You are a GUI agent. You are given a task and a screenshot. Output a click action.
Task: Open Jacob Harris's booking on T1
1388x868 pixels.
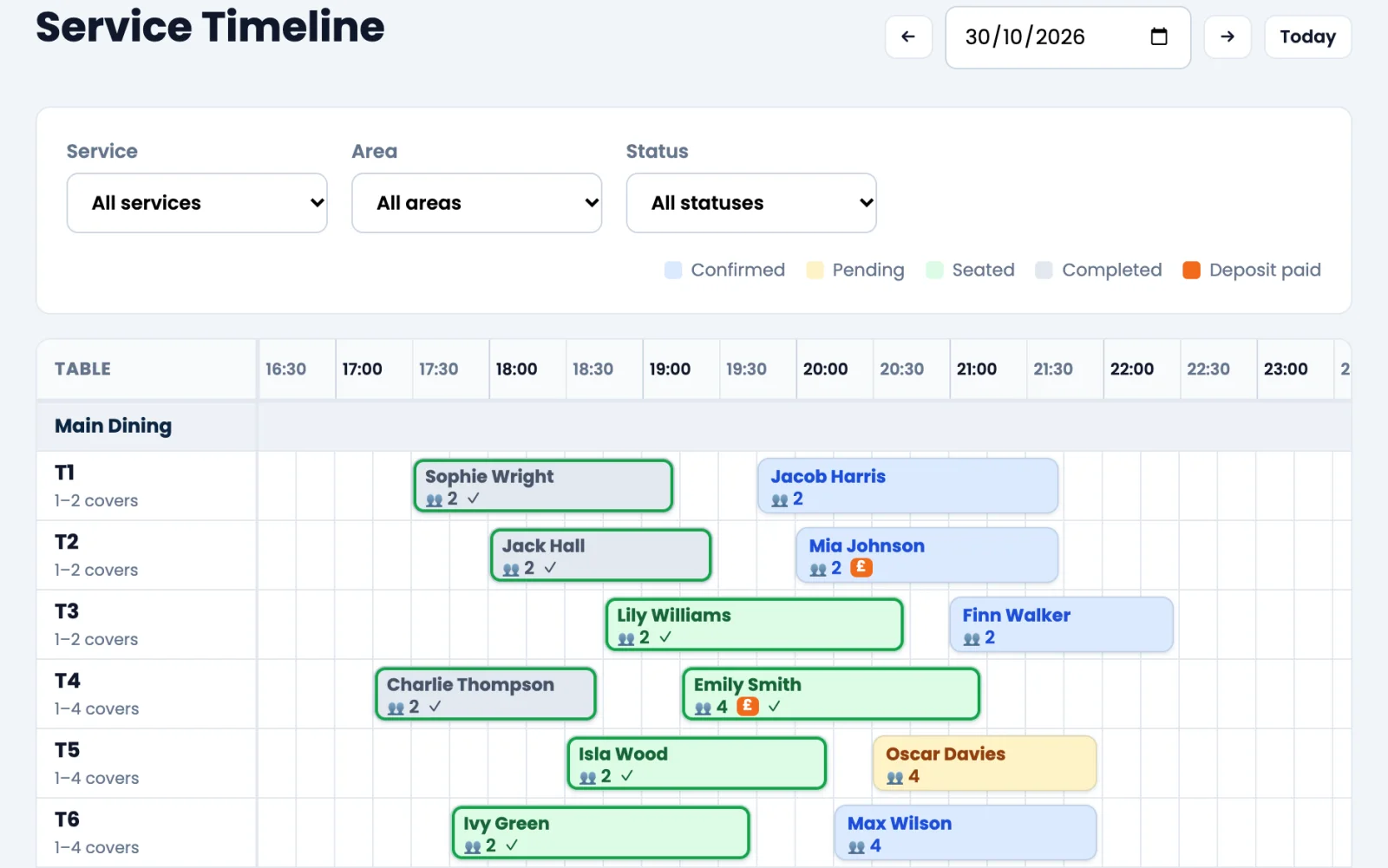tap(908, 486)
